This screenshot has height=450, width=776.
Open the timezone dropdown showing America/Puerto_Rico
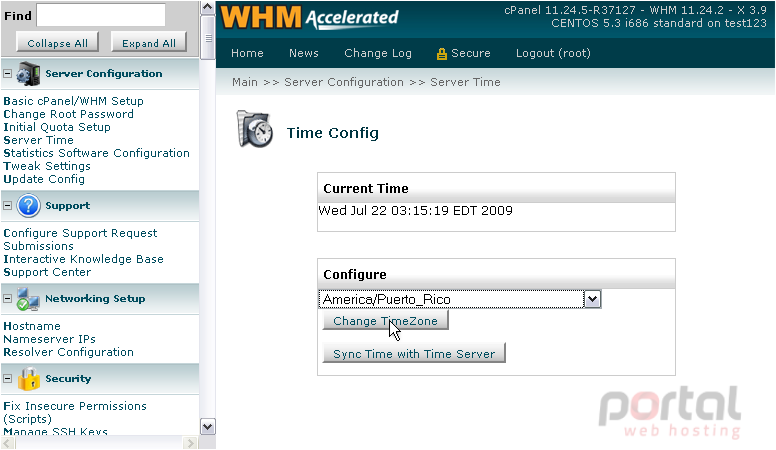tap(460, 299)
